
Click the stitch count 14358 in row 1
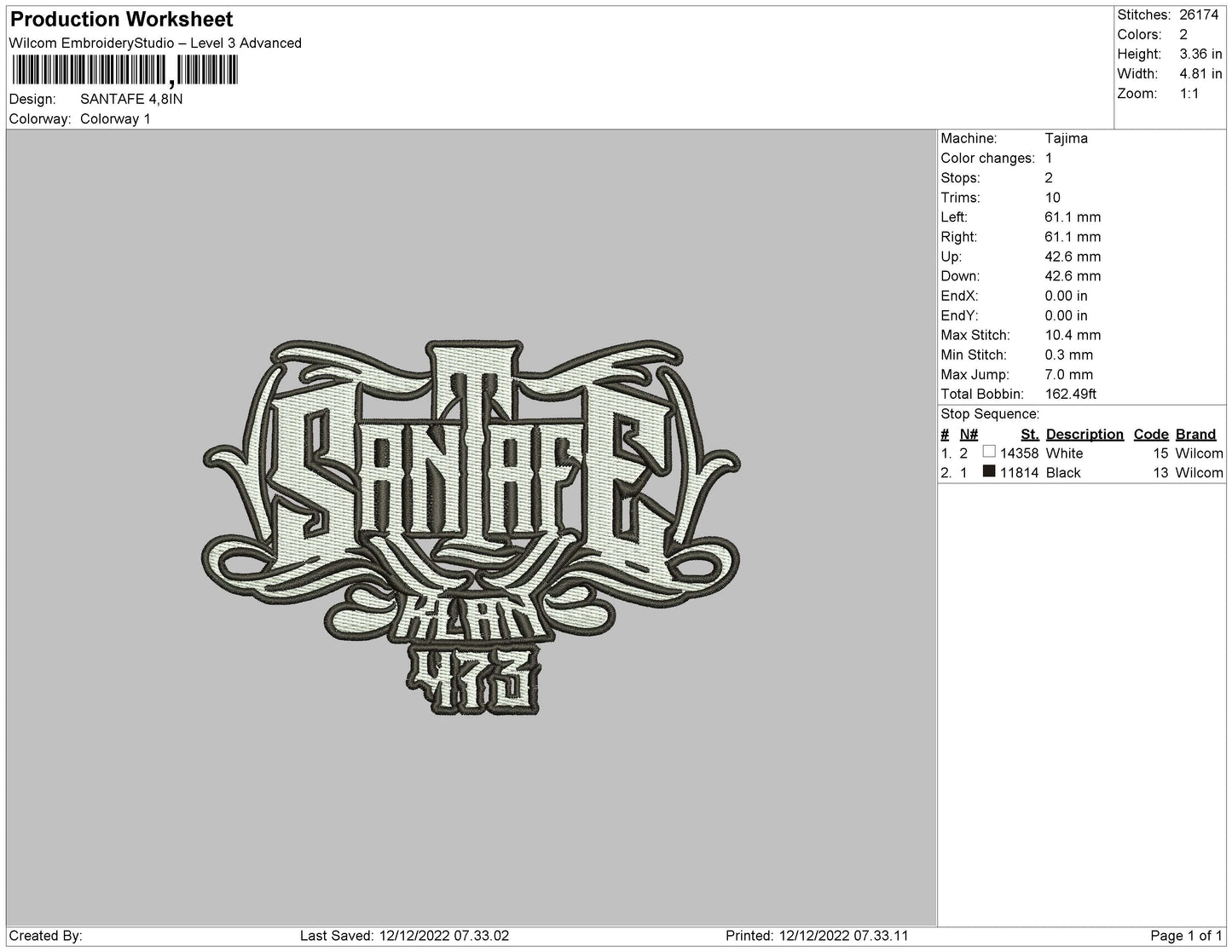[1019, 453]
